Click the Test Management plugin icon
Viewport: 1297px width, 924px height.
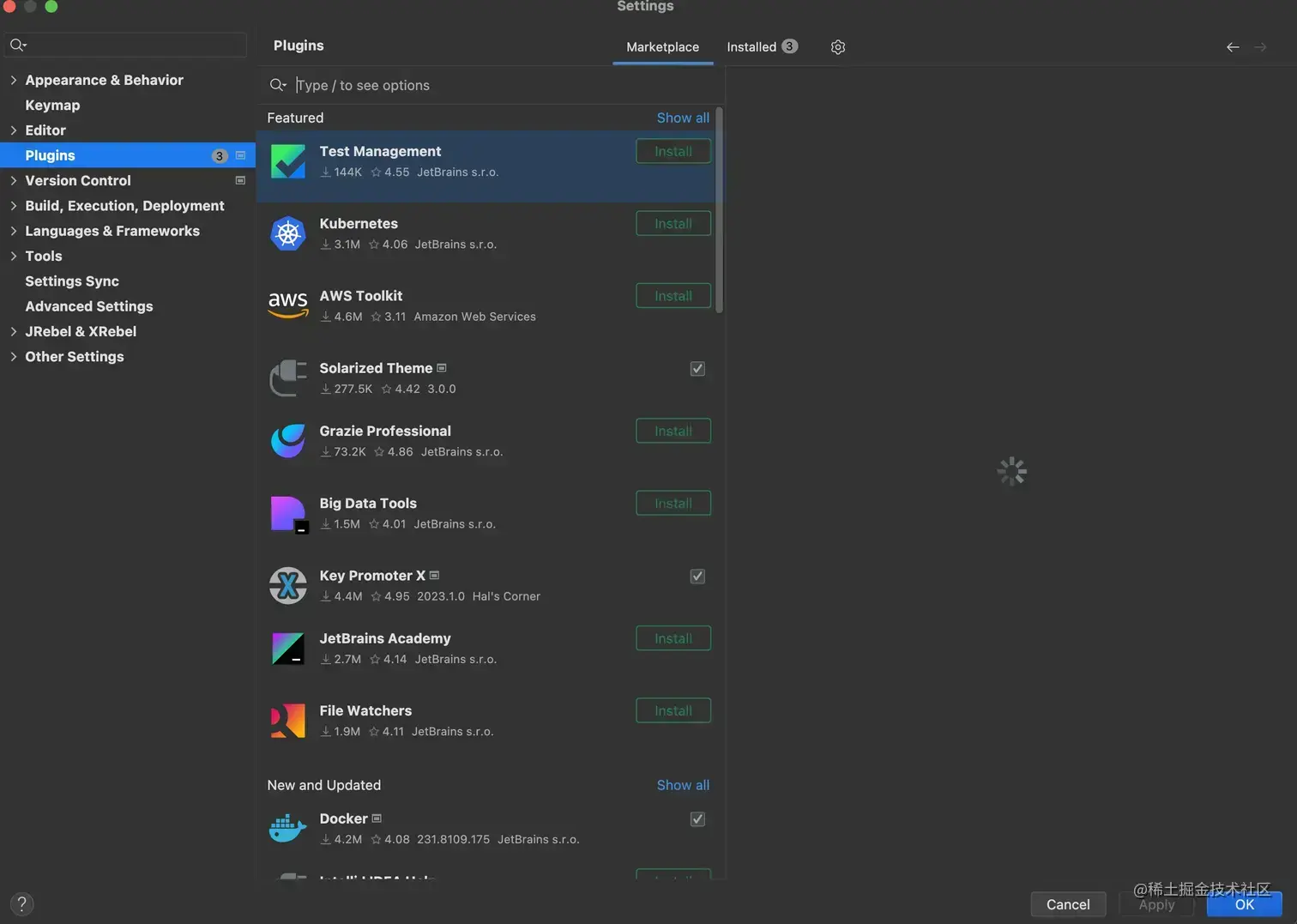click(x=288, y=161)
